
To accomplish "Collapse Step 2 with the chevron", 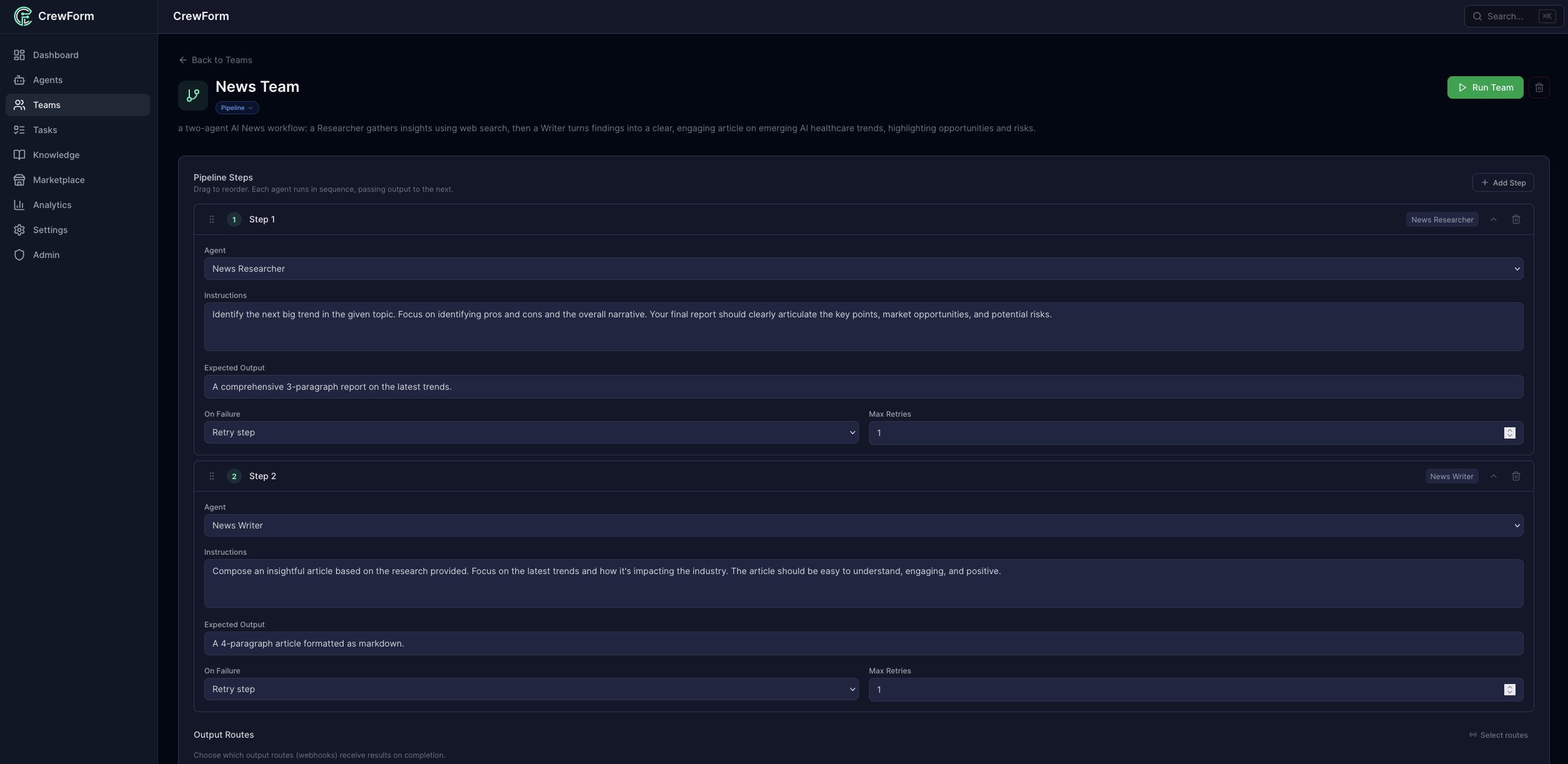I will click(x=1493, y=476).
